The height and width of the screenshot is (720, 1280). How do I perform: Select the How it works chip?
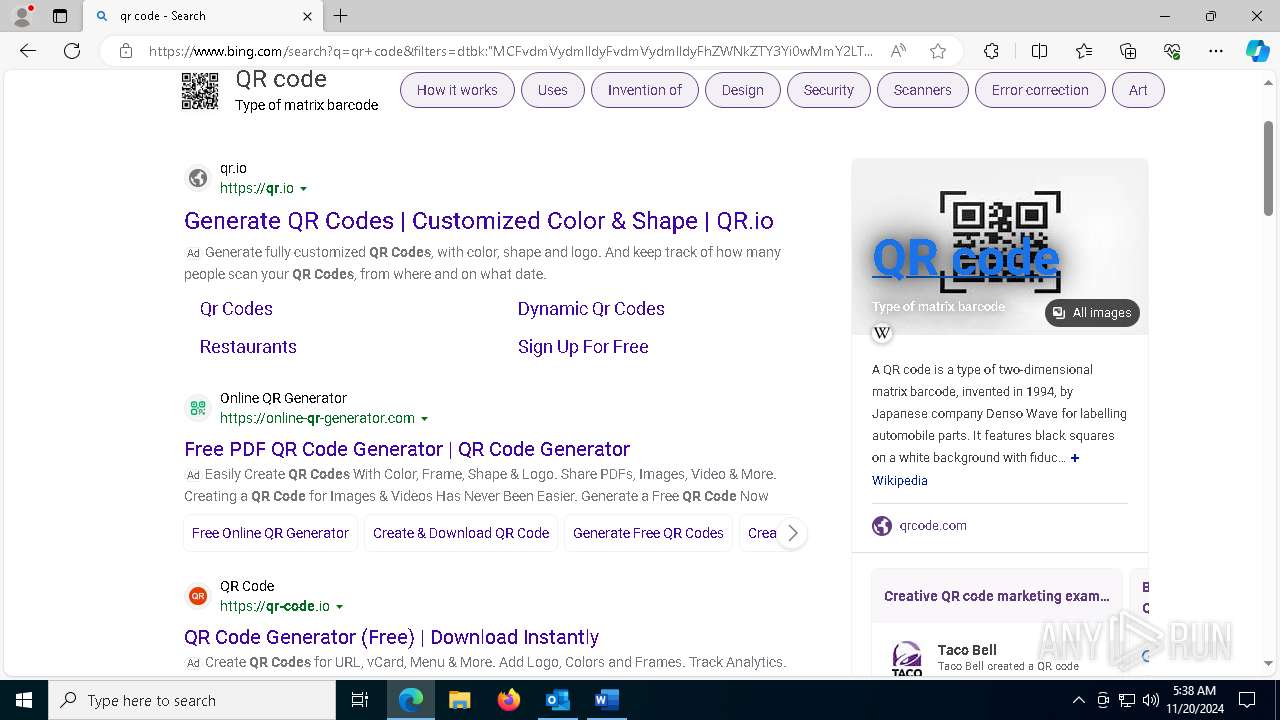[x=457, y=90]
